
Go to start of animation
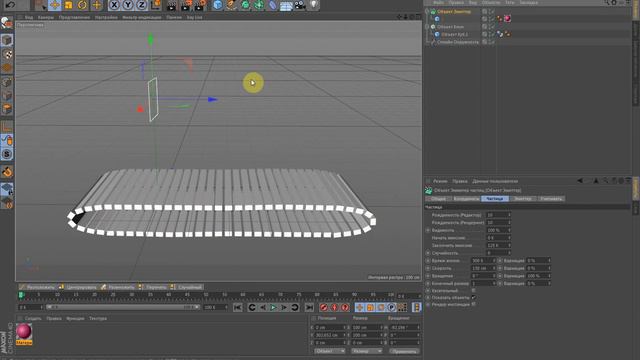click(238, 307)
